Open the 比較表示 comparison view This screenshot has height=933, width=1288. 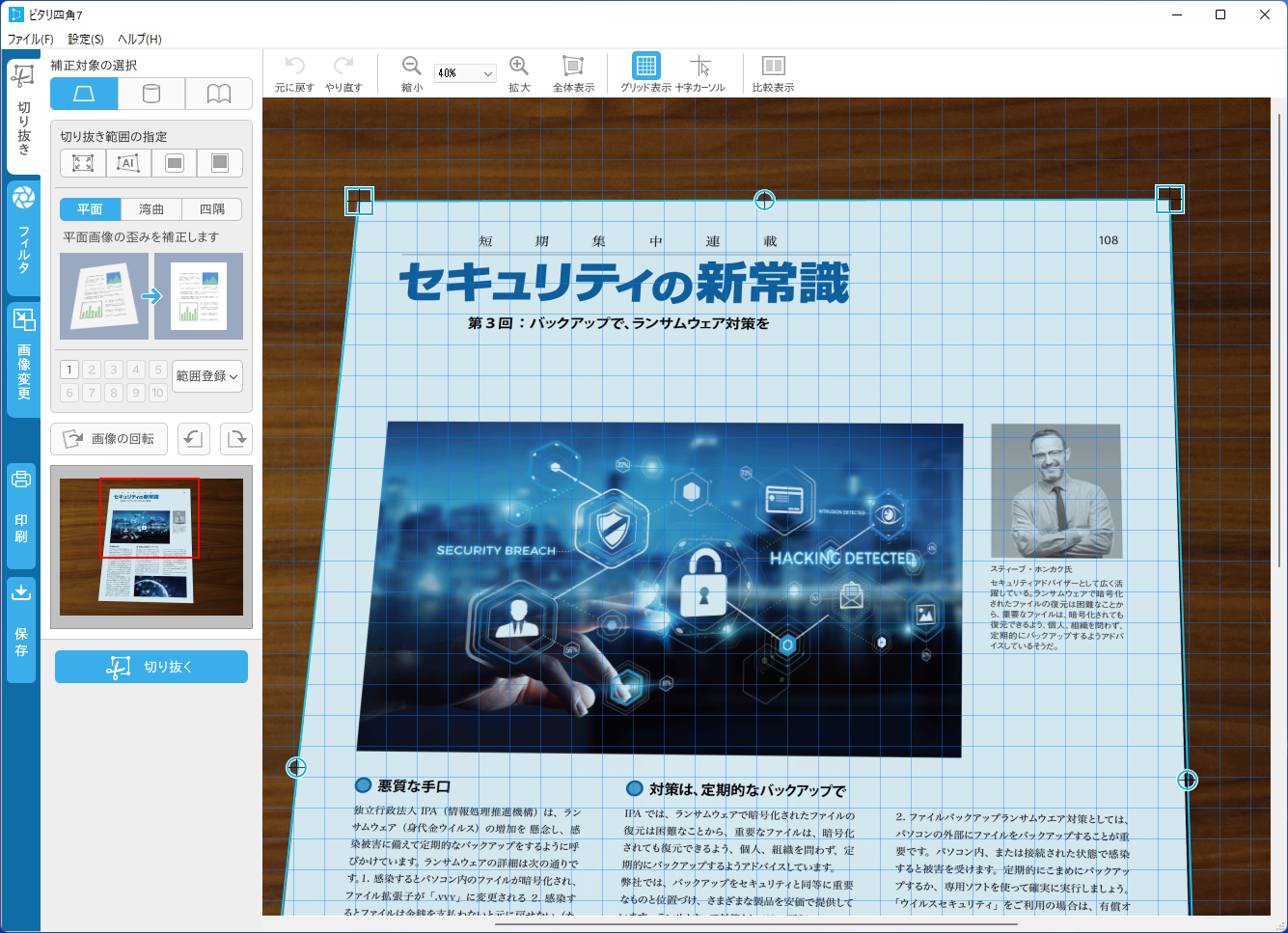773,67
